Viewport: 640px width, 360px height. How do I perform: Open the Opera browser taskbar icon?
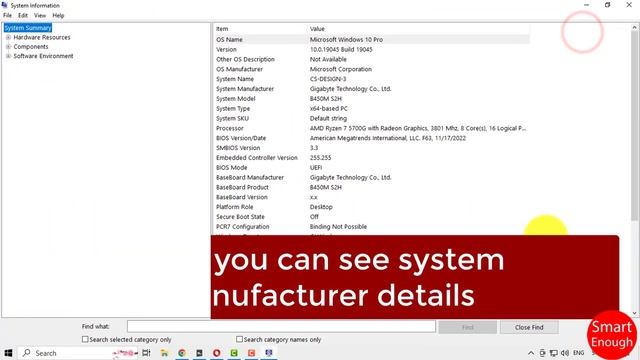(217, 353)
